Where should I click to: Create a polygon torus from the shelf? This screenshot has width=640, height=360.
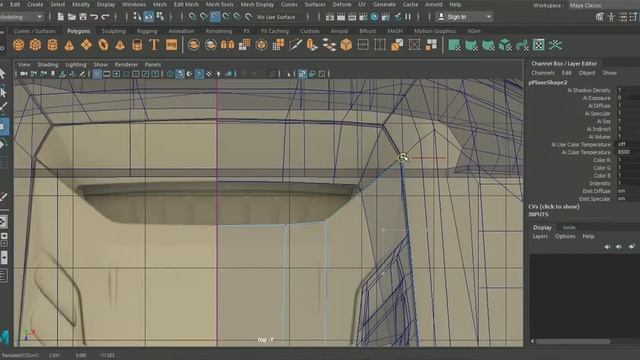103,44
